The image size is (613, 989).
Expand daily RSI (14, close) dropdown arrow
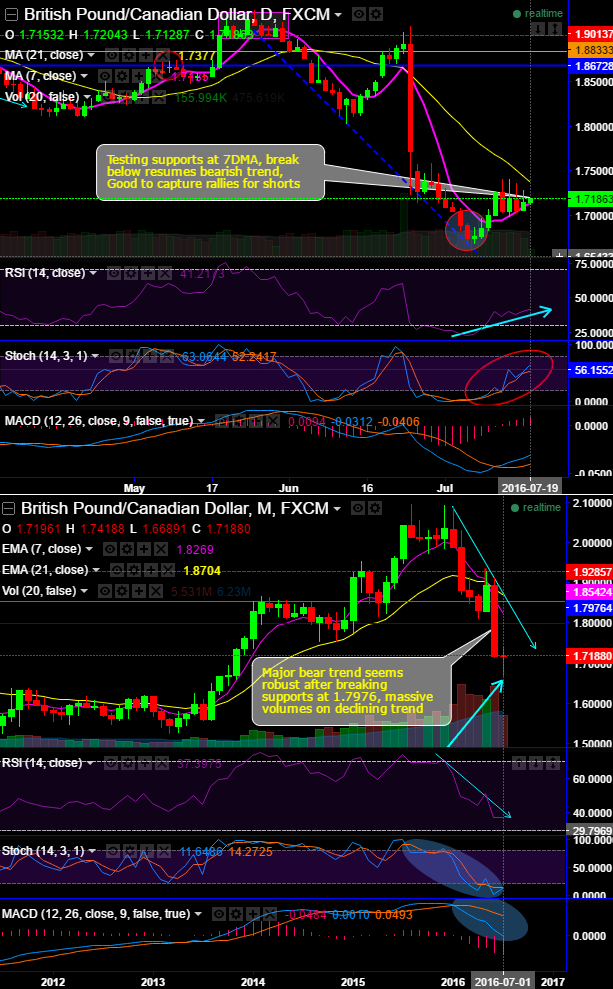[x=93, y=274]
